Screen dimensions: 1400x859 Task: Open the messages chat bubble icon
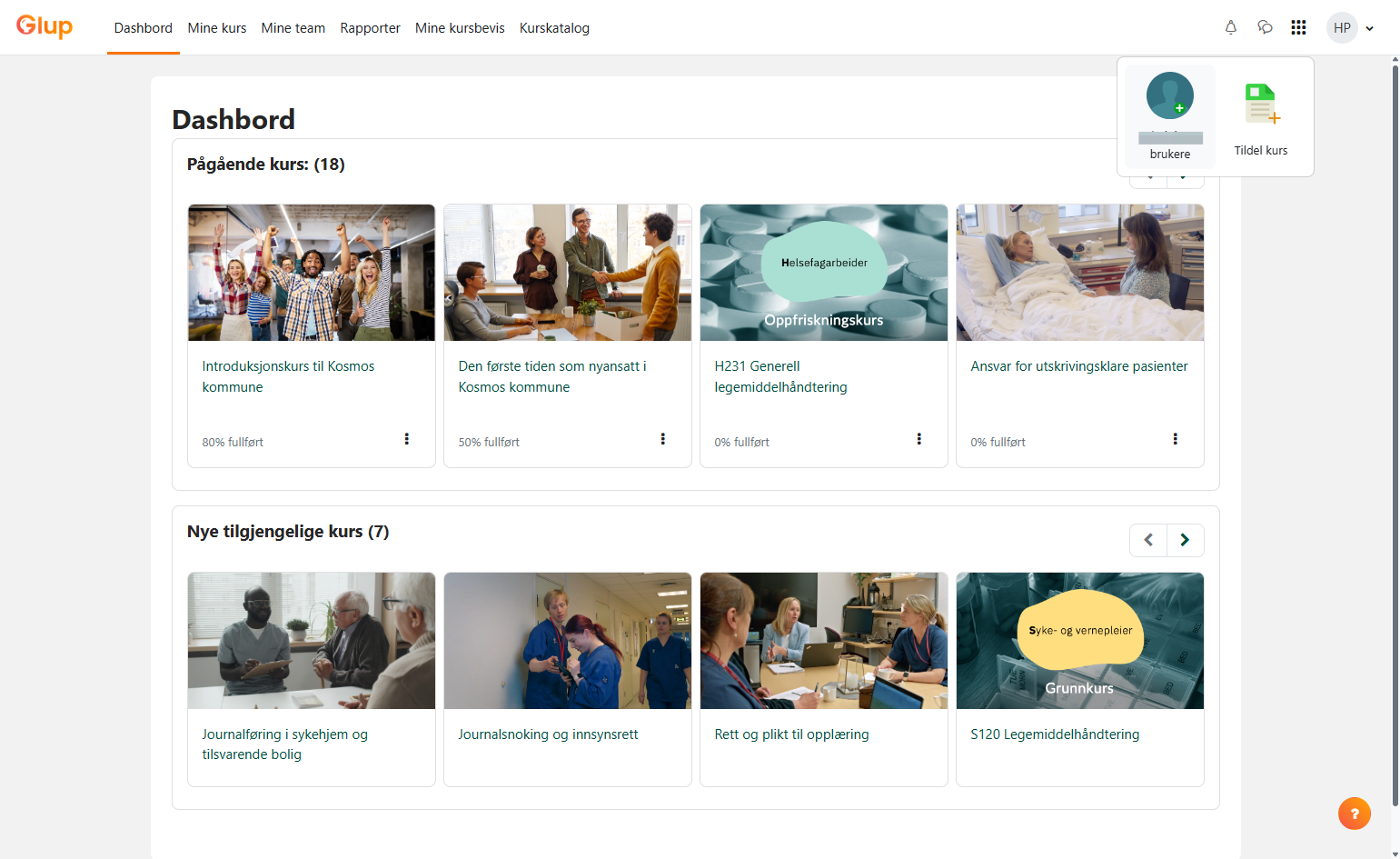click(x=1265, y=27)
